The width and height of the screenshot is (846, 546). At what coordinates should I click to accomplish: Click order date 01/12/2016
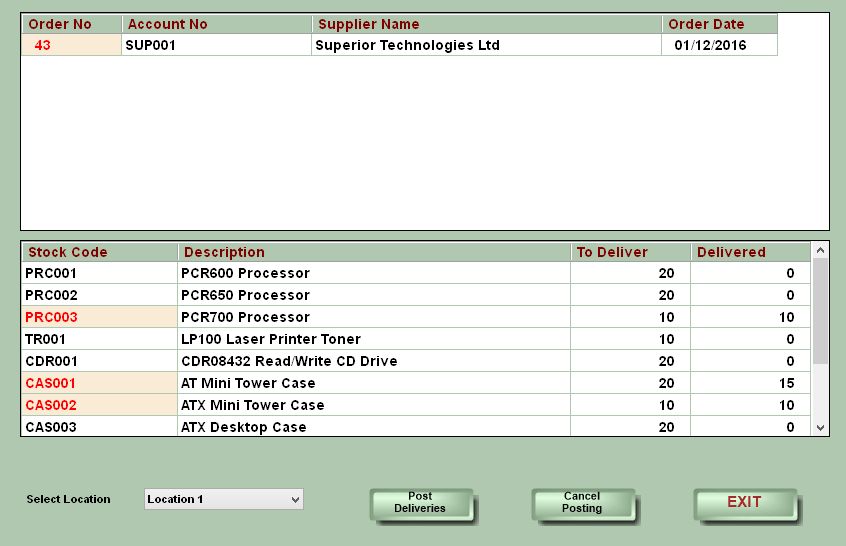(x=720, y=45)
